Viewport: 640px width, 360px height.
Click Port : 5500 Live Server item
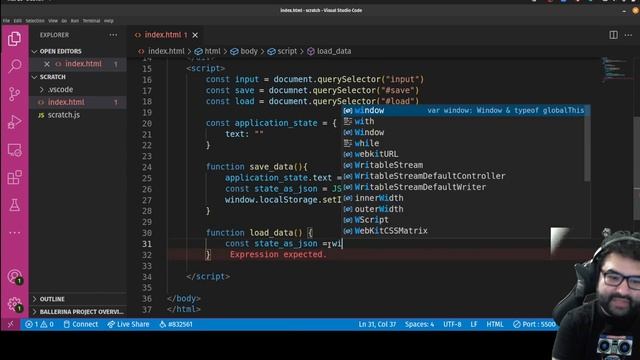pos(534,324)
